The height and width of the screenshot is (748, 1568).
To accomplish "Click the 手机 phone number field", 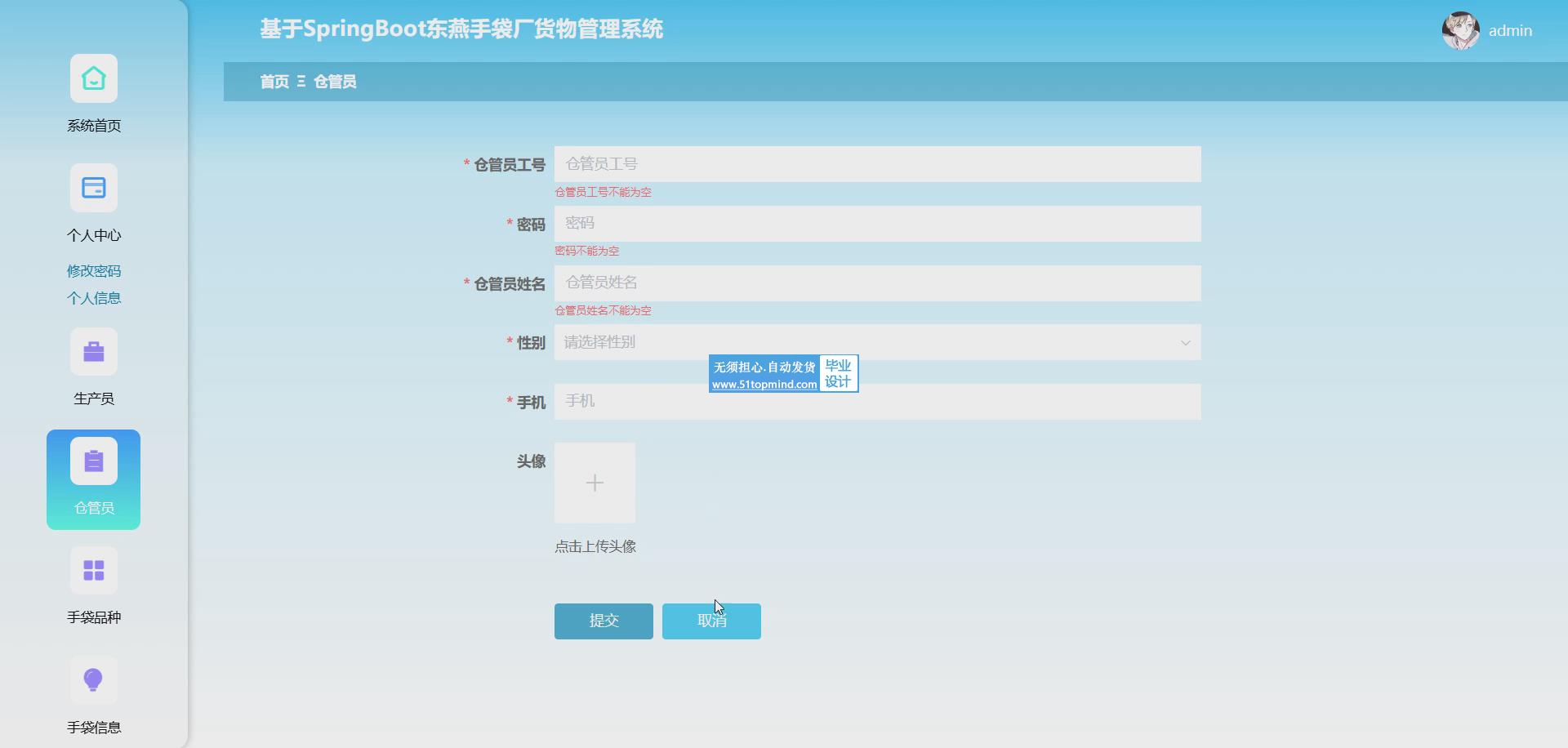I will pyautogui.click(x=877, y=402).
